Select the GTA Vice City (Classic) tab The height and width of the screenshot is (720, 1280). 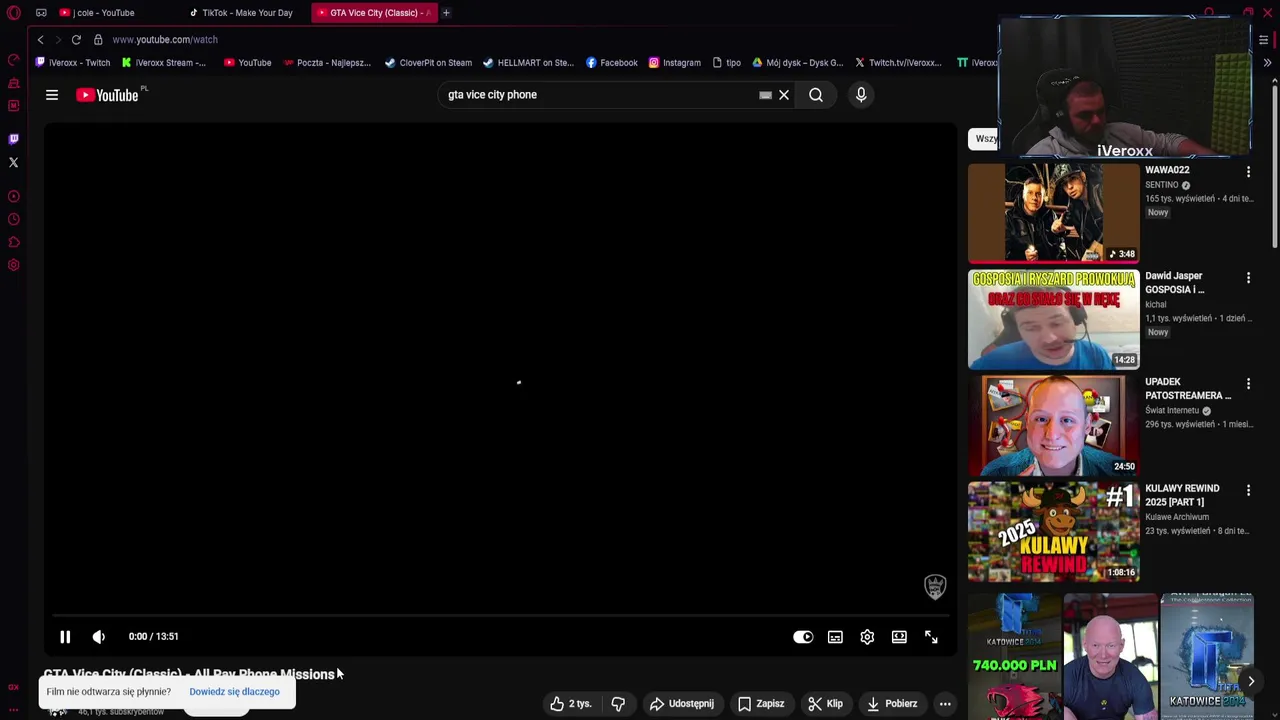click(x=374, y=13)
